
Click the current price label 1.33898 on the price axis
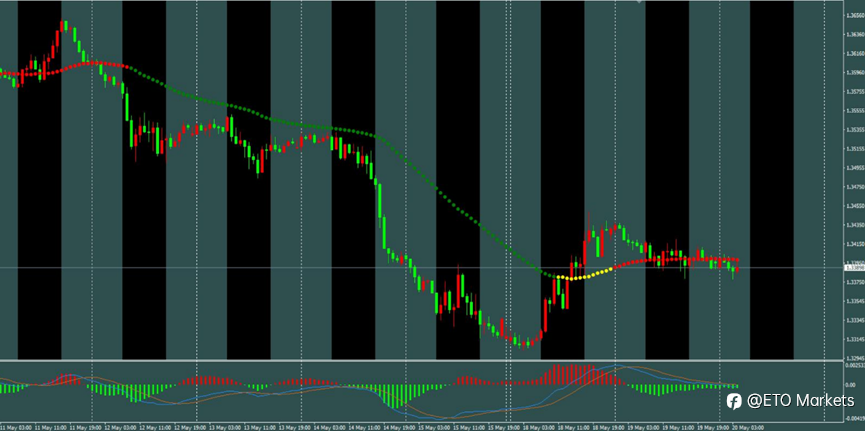pos(855,268)
